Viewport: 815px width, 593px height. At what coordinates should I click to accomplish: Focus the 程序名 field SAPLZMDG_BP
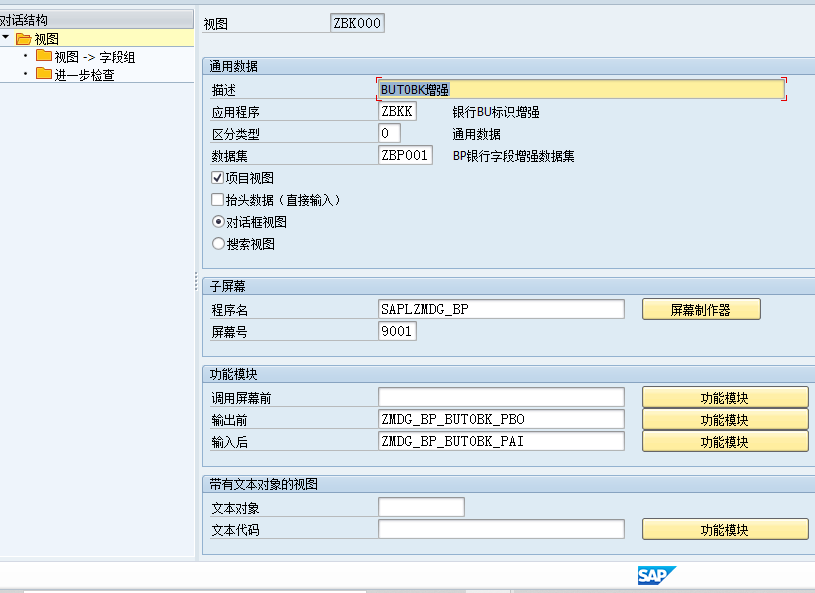[x=501, y=309]
